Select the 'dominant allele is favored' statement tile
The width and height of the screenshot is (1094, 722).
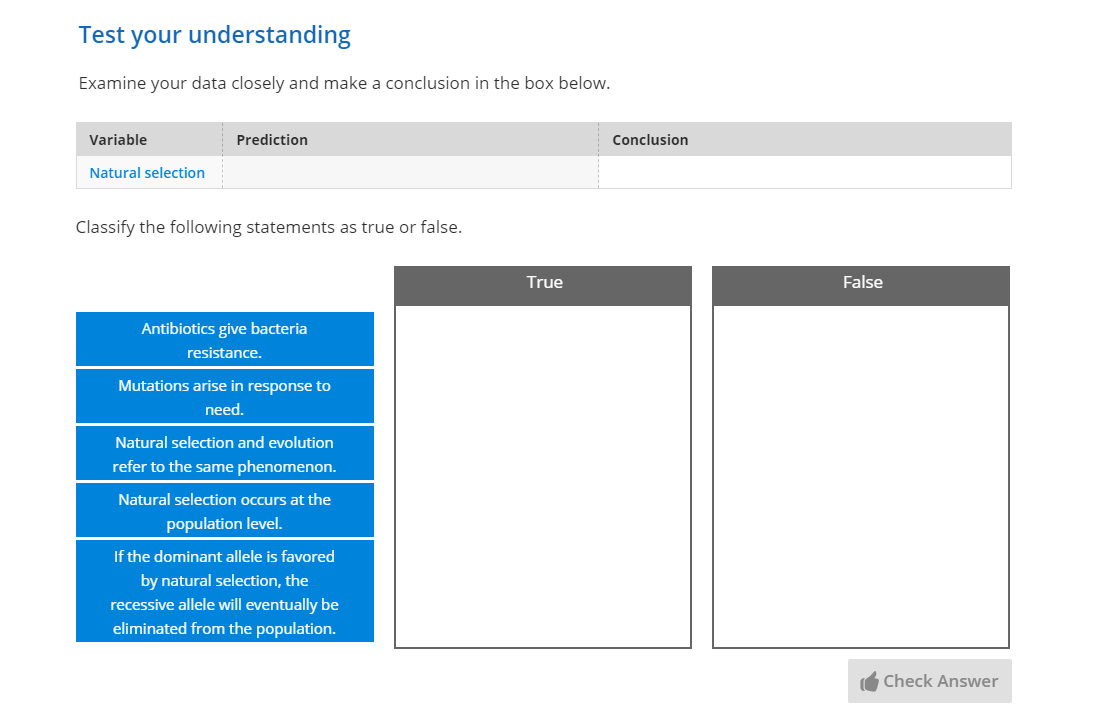click(x=224, y=592)
